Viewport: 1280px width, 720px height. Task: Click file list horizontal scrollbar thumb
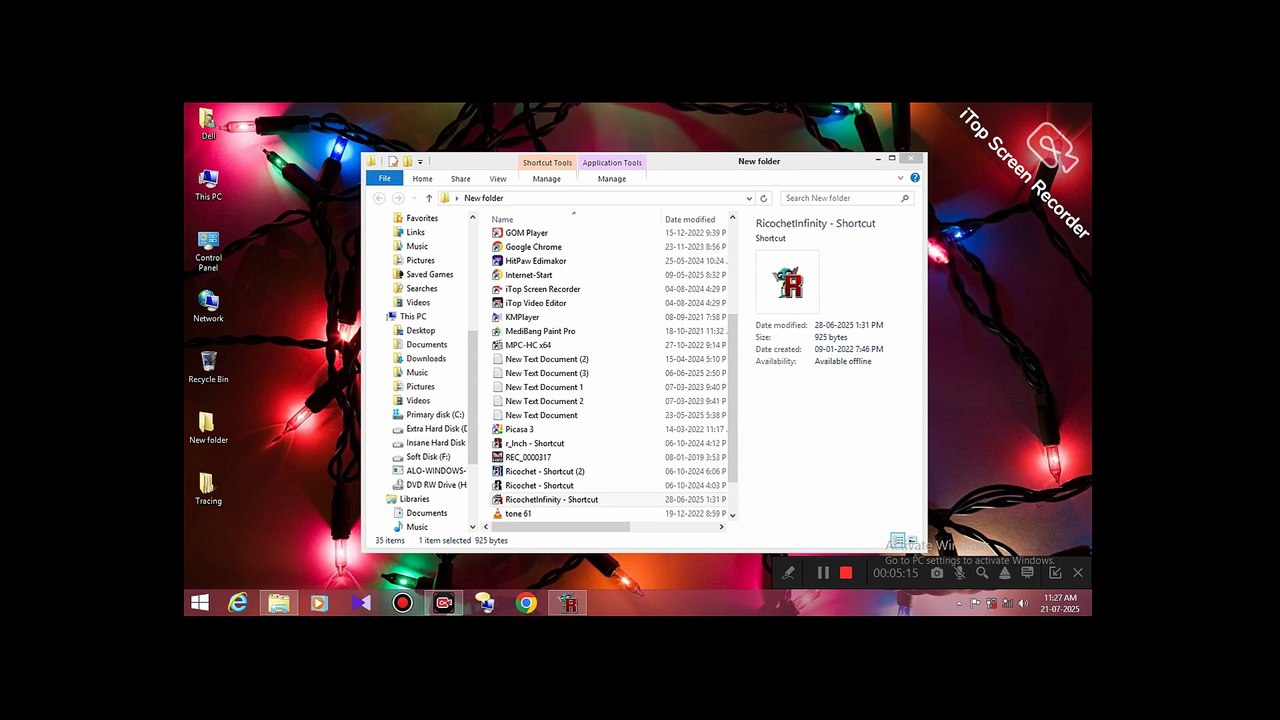coord(560,527)
